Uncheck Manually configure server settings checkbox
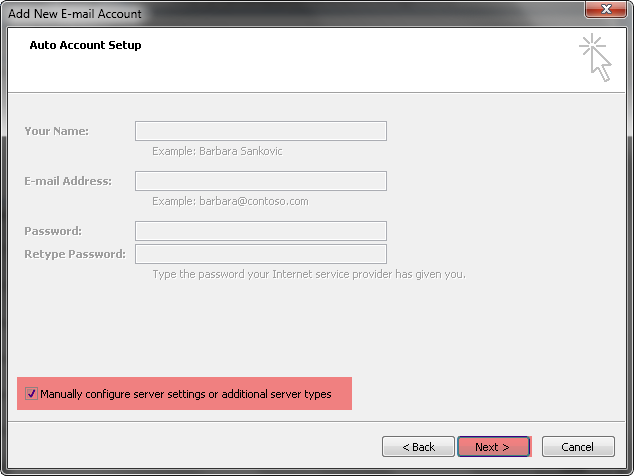This screenshot has width=634, height=476. 31,393
